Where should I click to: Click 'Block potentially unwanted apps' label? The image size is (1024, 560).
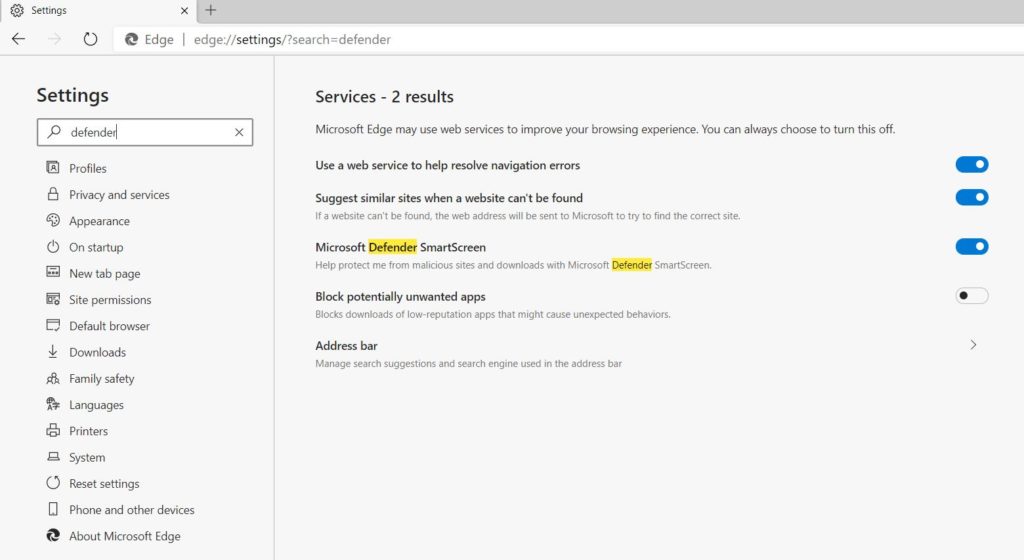pos(400,296)
